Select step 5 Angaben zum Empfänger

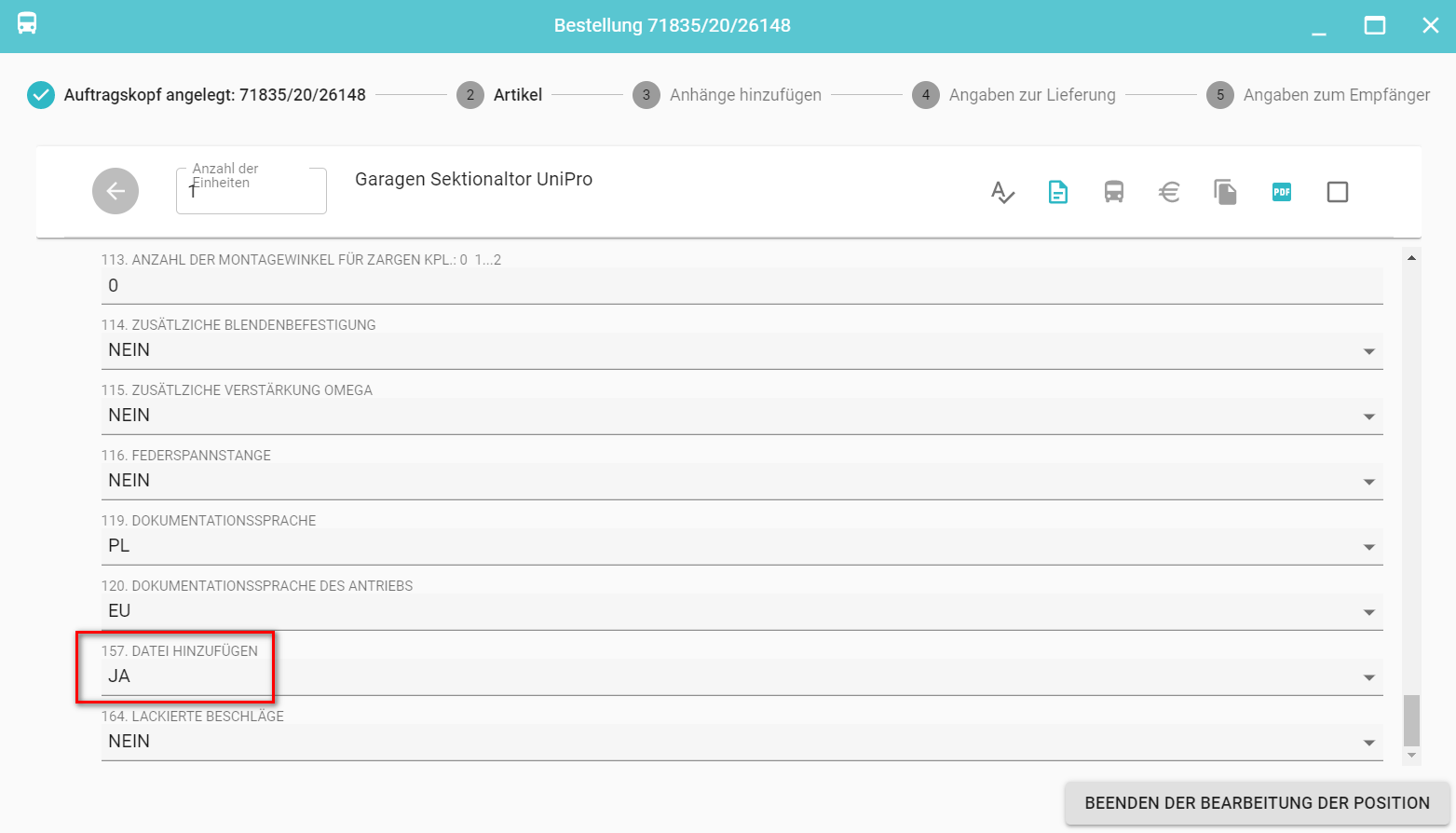coord(1318,95)
